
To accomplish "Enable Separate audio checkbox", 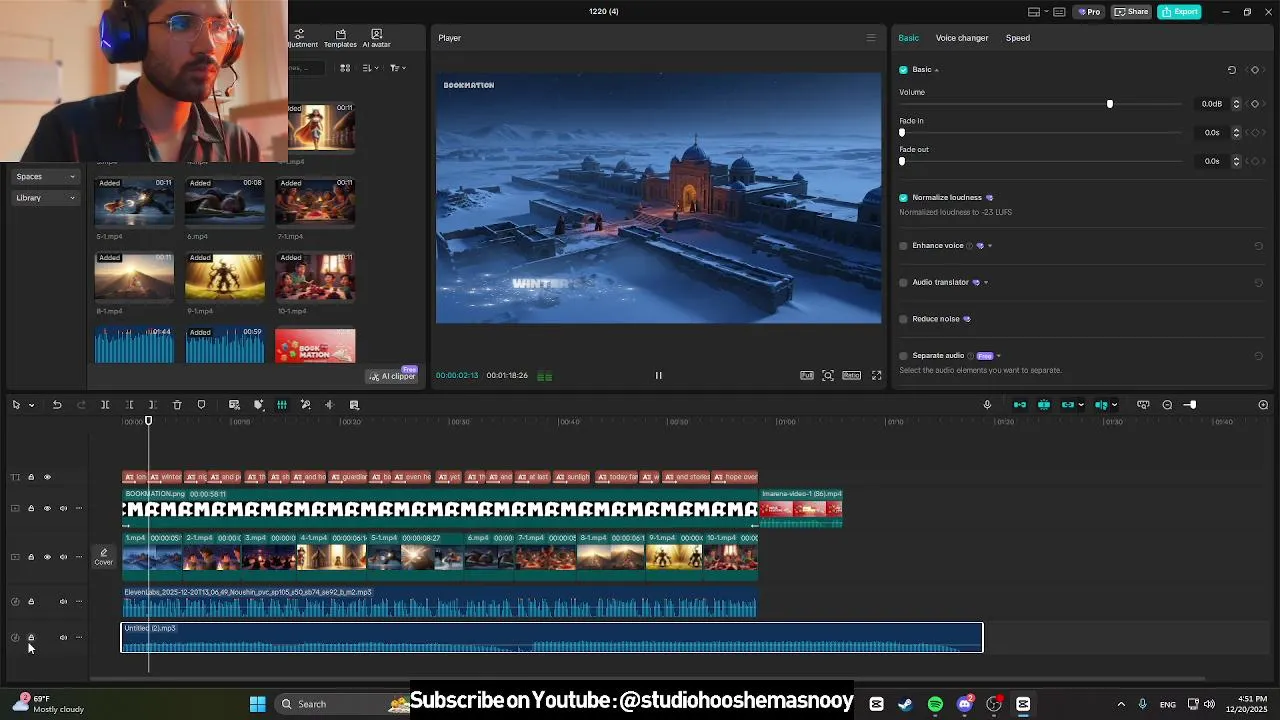I will (x=903, y=356).
